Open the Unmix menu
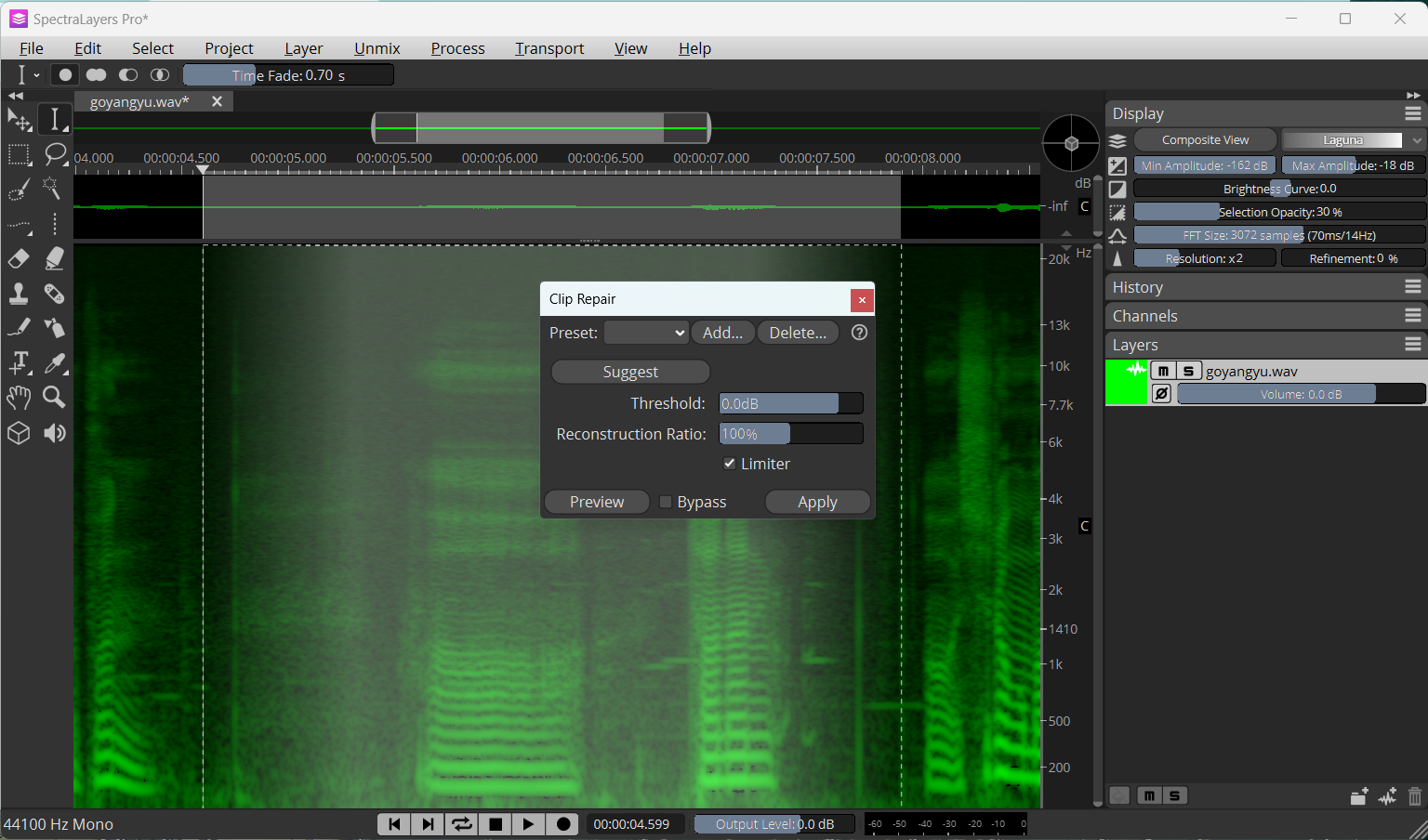The height and width of the screenshot is (840, 1428). (377, 48)
